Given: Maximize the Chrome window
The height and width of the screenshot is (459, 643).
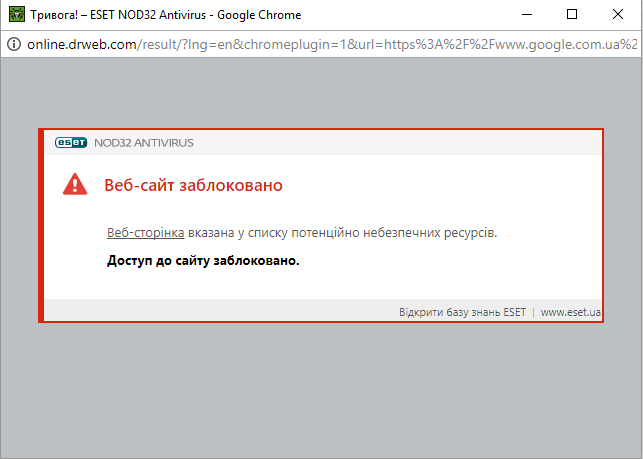Looking at the screenshot, I should (572, 14).
